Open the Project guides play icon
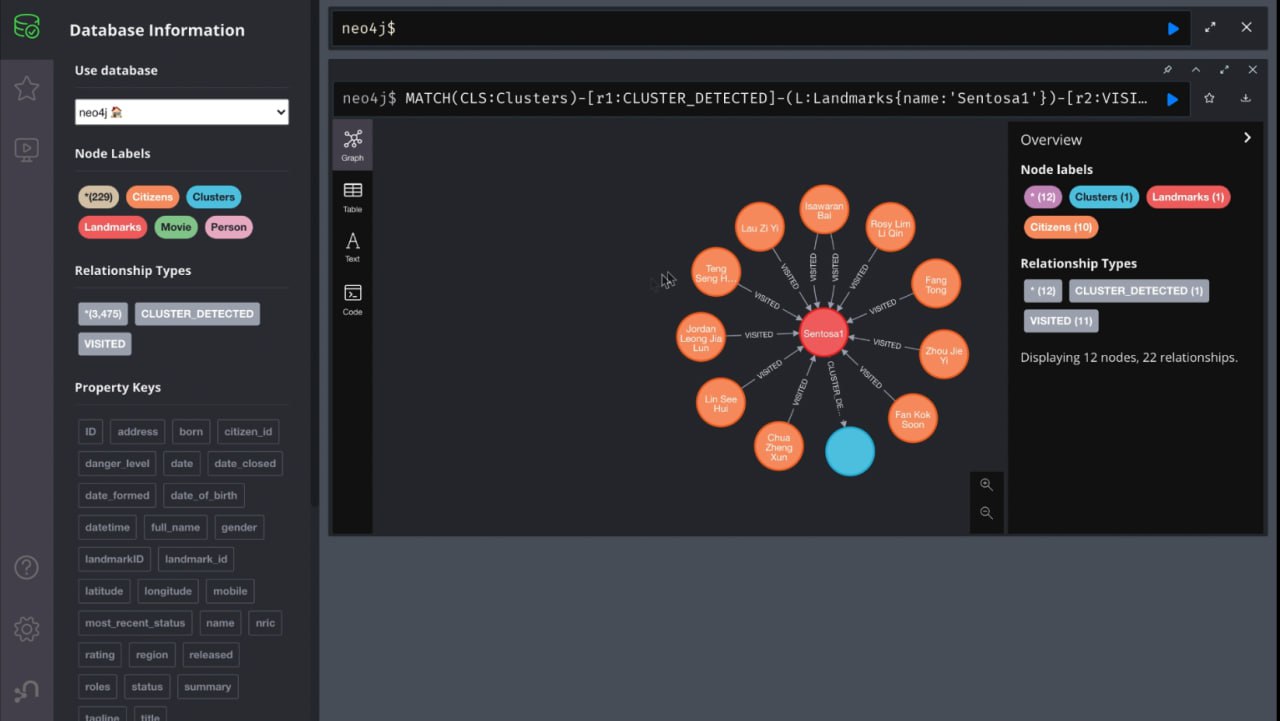 (27, 150)
